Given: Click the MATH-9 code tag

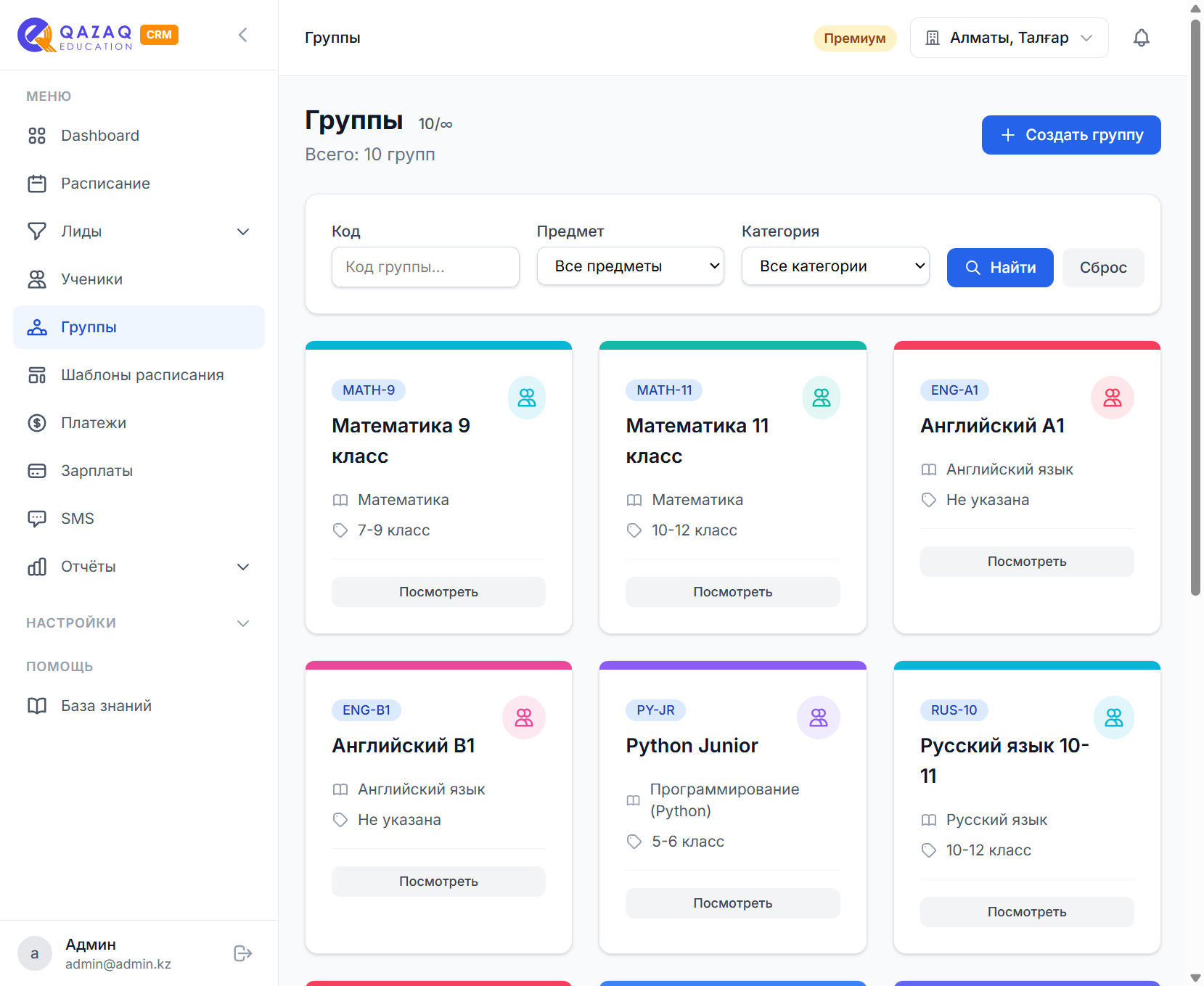Looking at the screenshot, I should 369,390.
